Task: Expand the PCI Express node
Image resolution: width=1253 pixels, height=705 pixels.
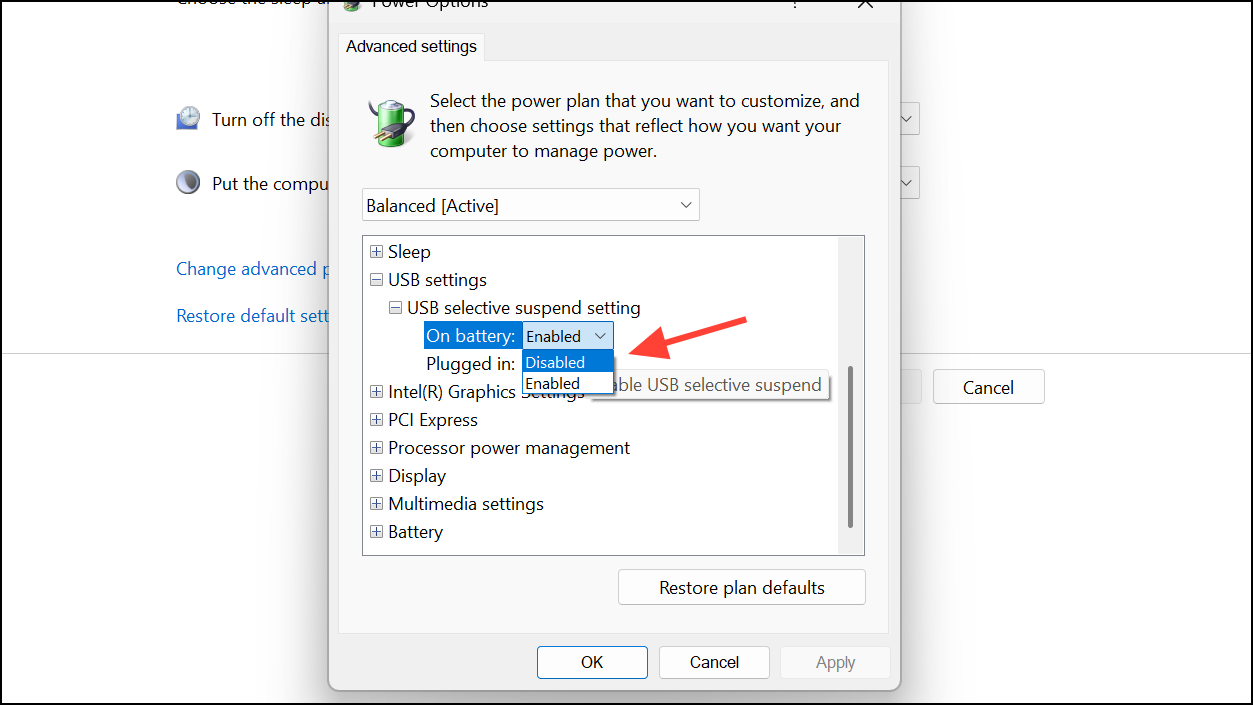Action: pyautogui.click(x=376, y=420)
